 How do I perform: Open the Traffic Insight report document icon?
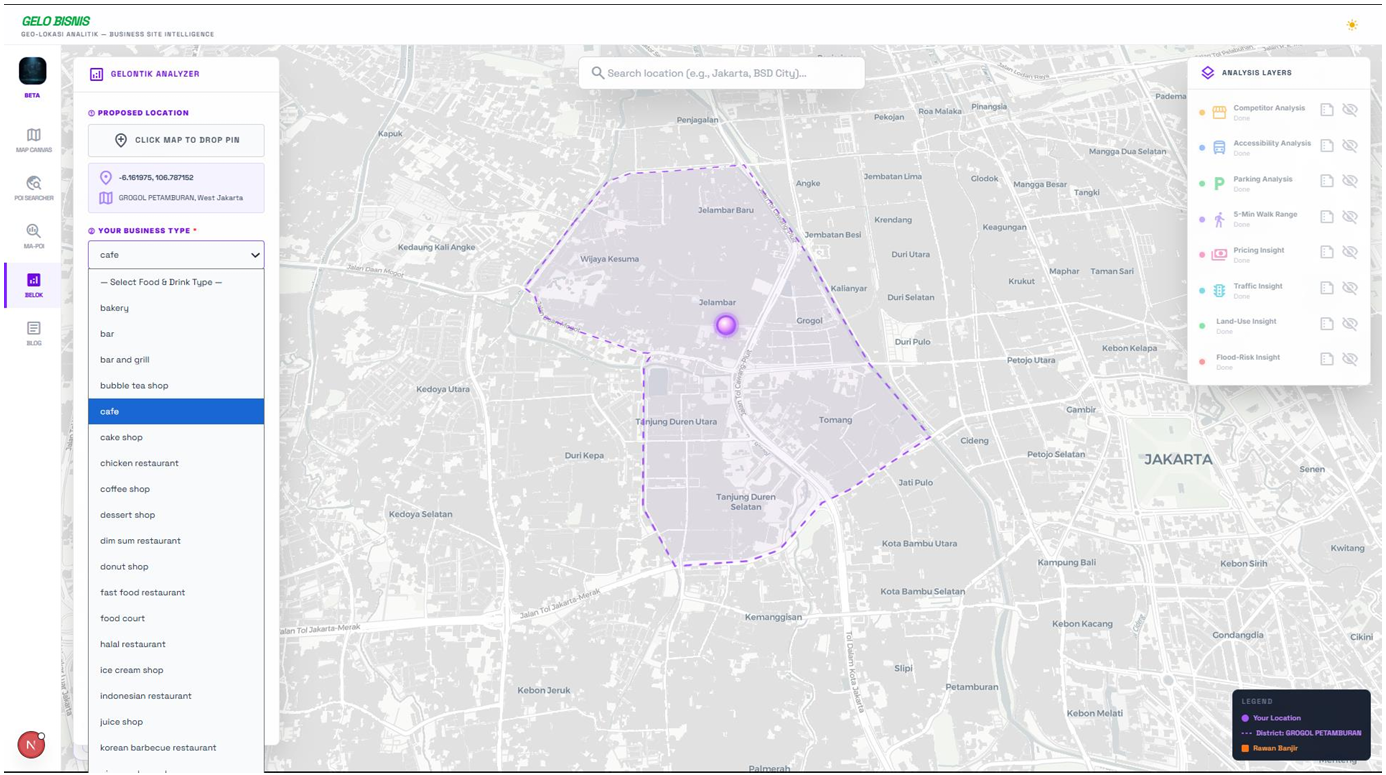click(x=1327, y=288)
